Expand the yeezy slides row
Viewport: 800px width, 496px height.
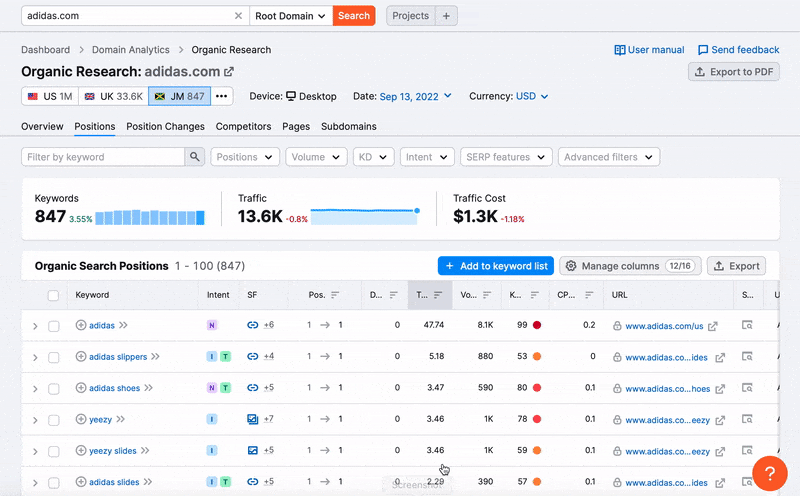point(35,452)
